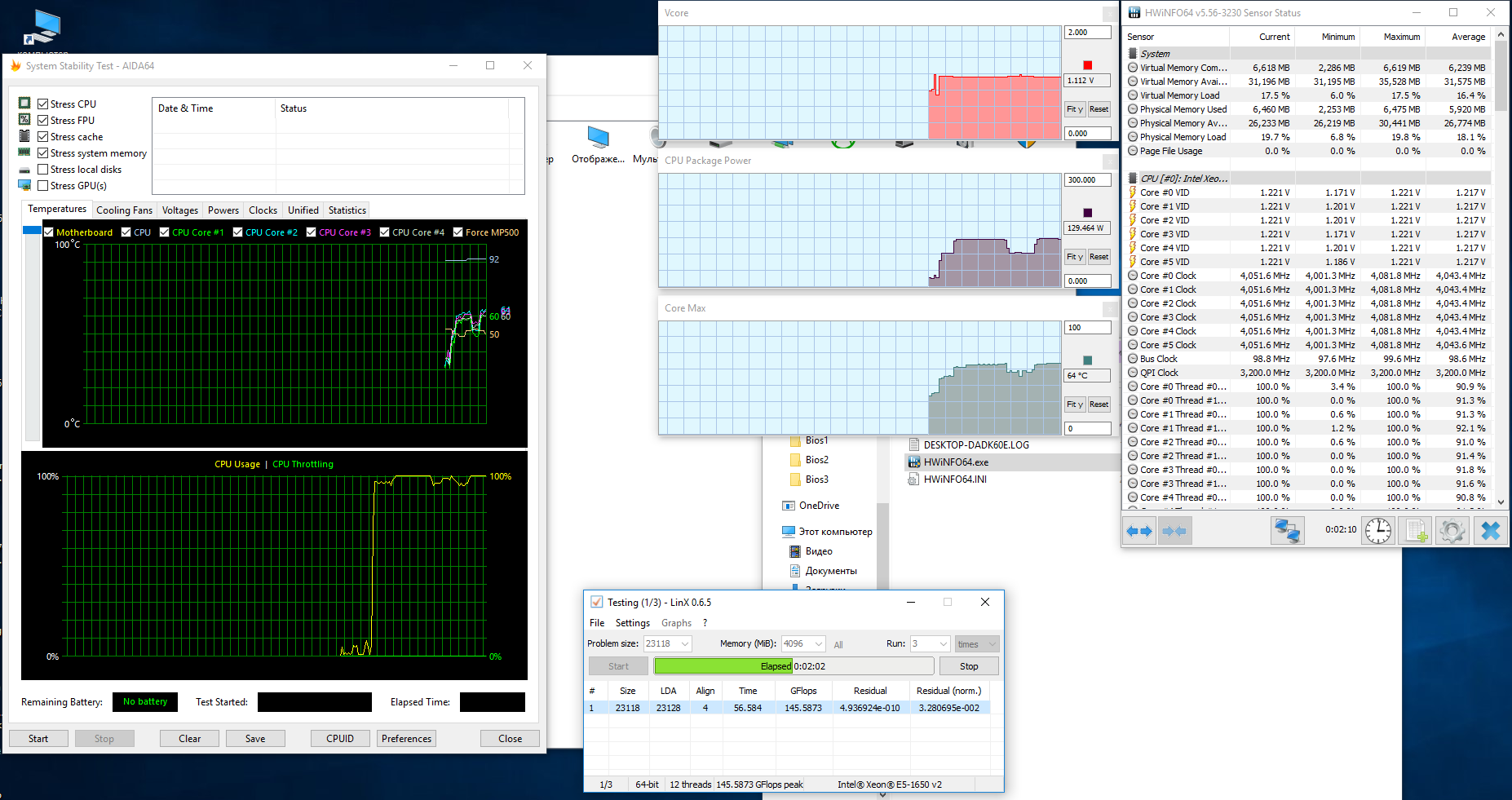Image resolution: width=1512 pixels, height=800 pixels.
Task: Click the sensor icon beside Page File Usage
Action: pos(1133,151)
